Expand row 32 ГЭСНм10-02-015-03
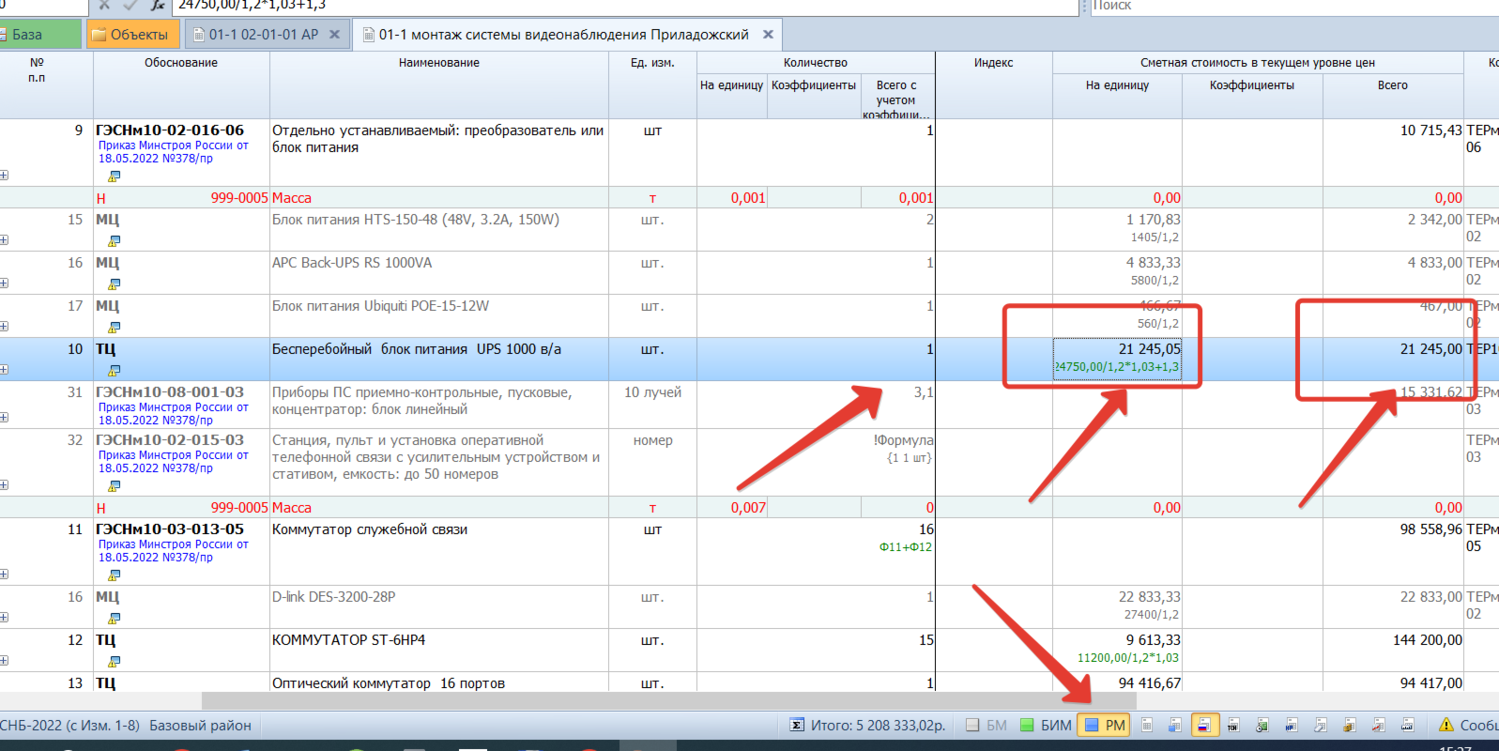1499x751 pixels. [4, 485]
